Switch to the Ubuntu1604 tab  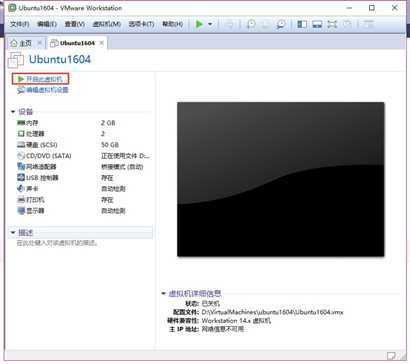tap(77, 43)
